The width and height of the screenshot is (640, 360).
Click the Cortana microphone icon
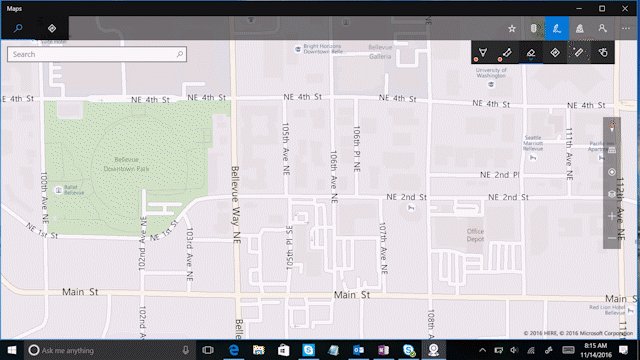[186, 350]
